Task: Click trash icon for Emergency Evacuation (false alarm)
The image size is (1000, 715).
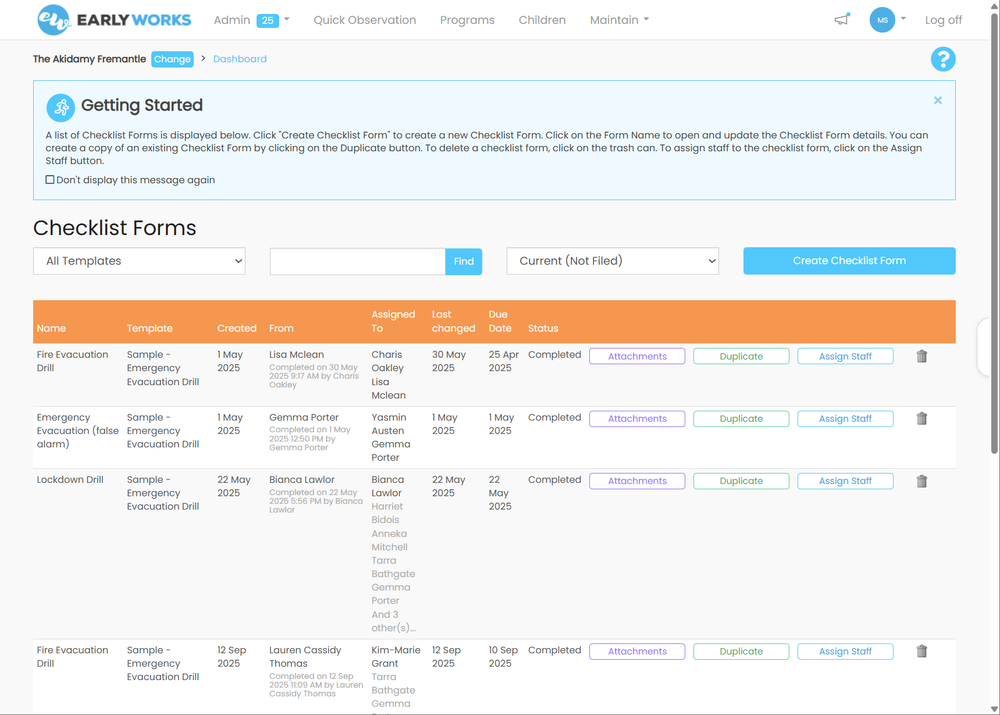Action: coord(922,419)
